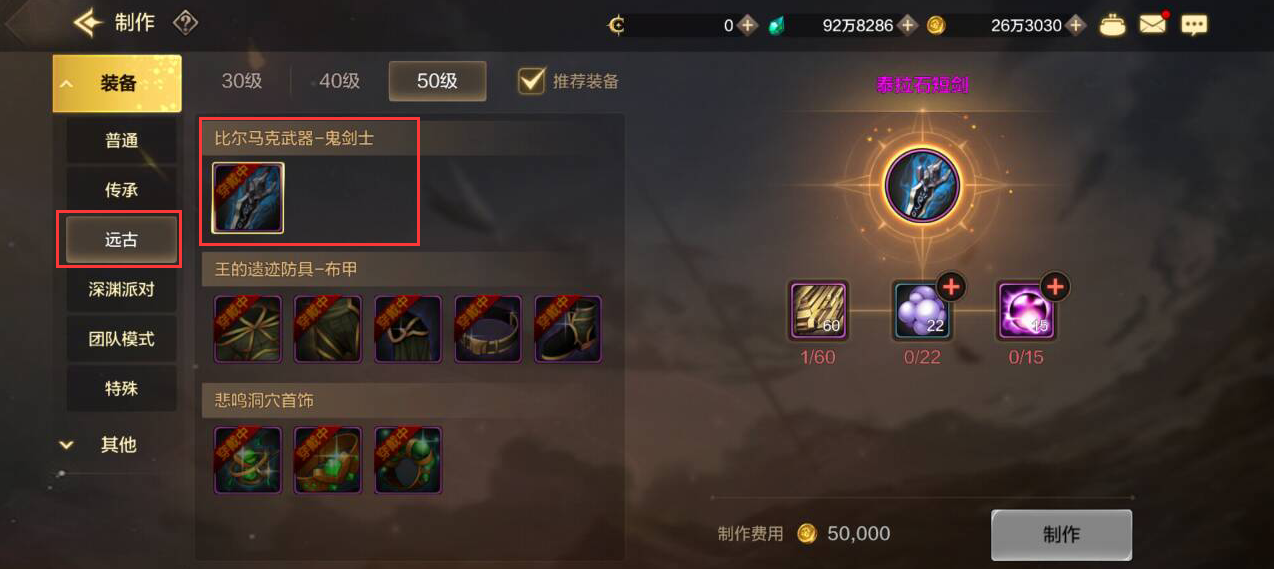Select the 深渊派对 category

pos(122,289)
